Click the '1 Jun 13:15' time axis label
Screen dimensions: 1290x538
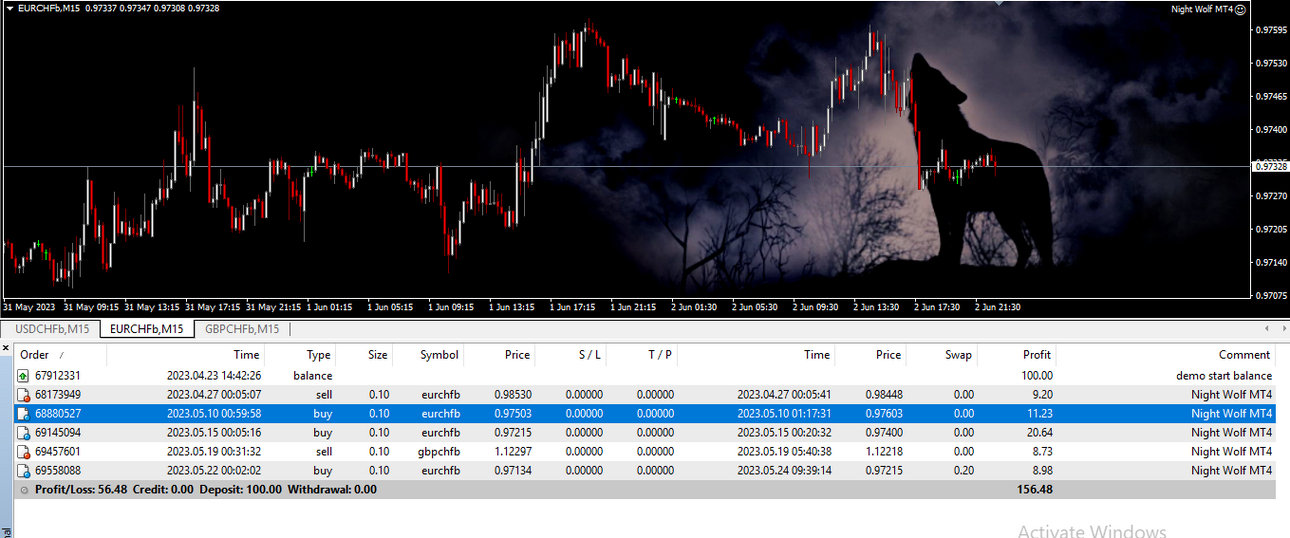pyautogui.click(x=512, y=307)
